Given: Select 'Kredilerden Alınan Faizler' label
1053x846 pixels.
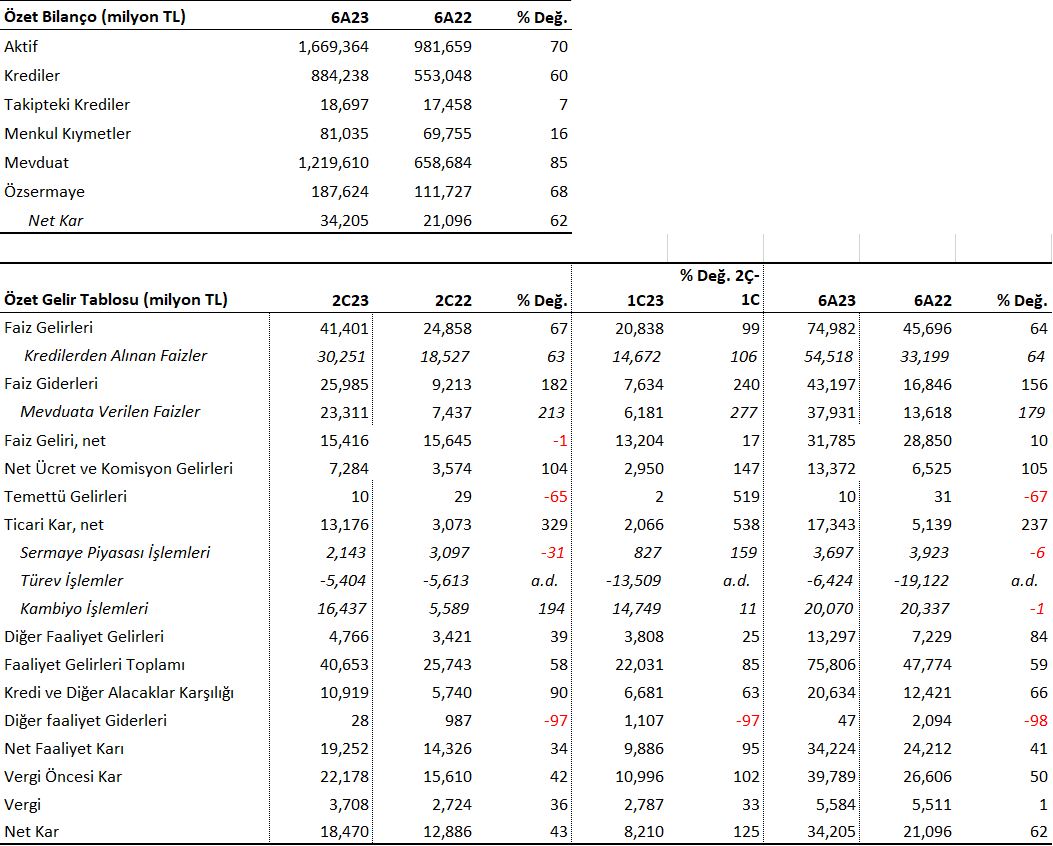Looking at the screenshot, I should [x=116, y=356].
